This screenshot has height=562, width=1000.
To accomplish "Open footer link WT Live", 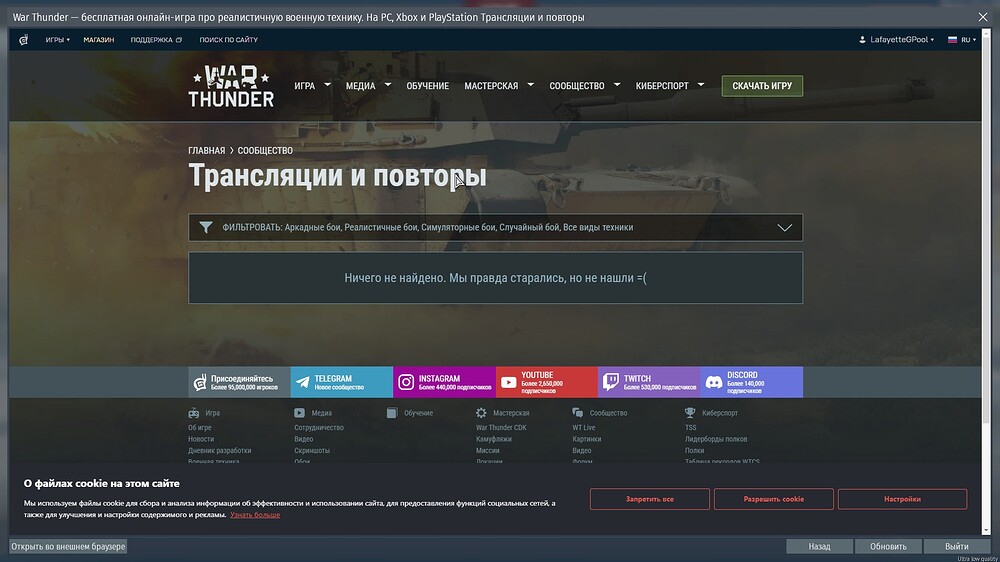I will click(584, 427).
